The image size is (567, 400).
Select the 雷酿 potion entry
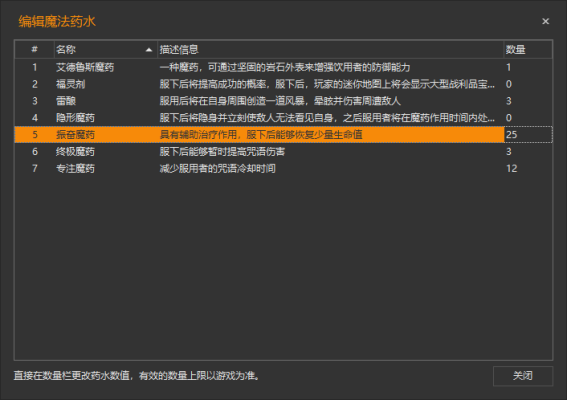pos(284,101)
